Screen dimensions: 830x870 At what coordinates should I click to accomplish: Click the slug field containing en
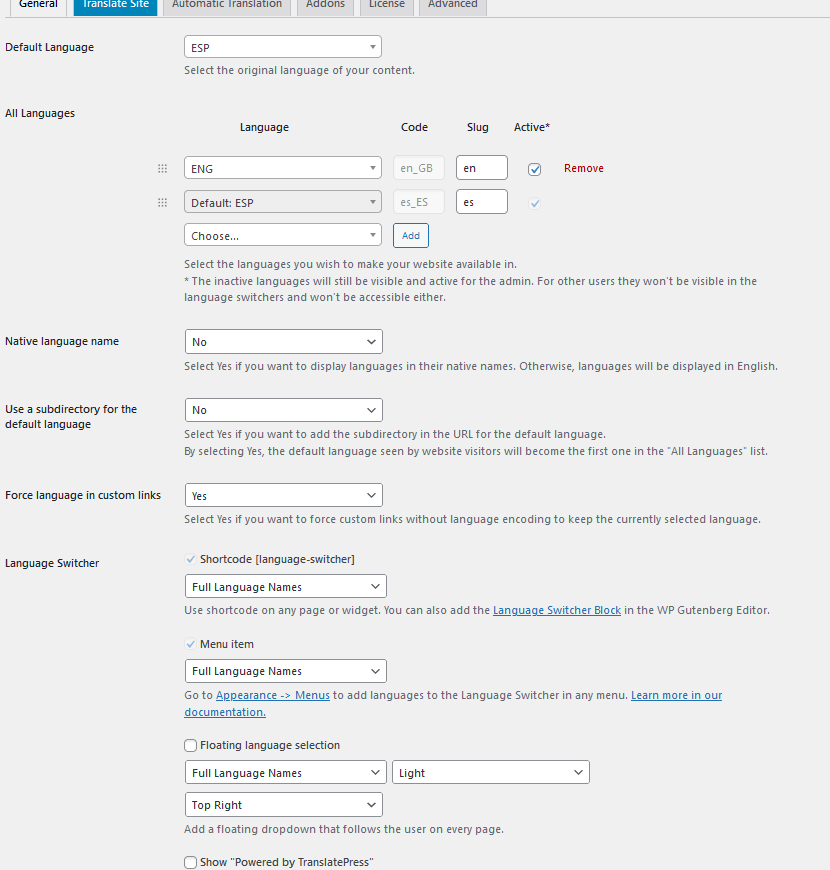click(482, 168)
